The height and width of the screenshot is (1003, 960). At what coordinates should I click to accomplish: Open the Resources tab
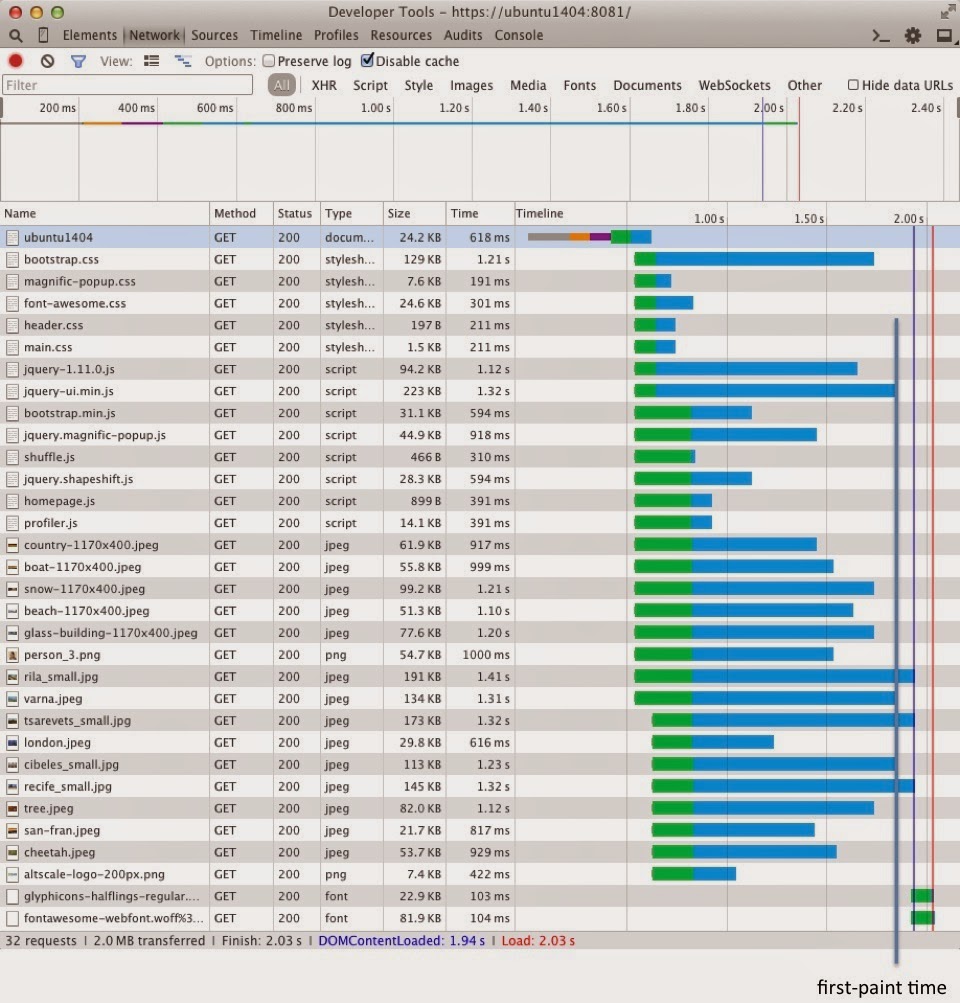pos(401,35)
